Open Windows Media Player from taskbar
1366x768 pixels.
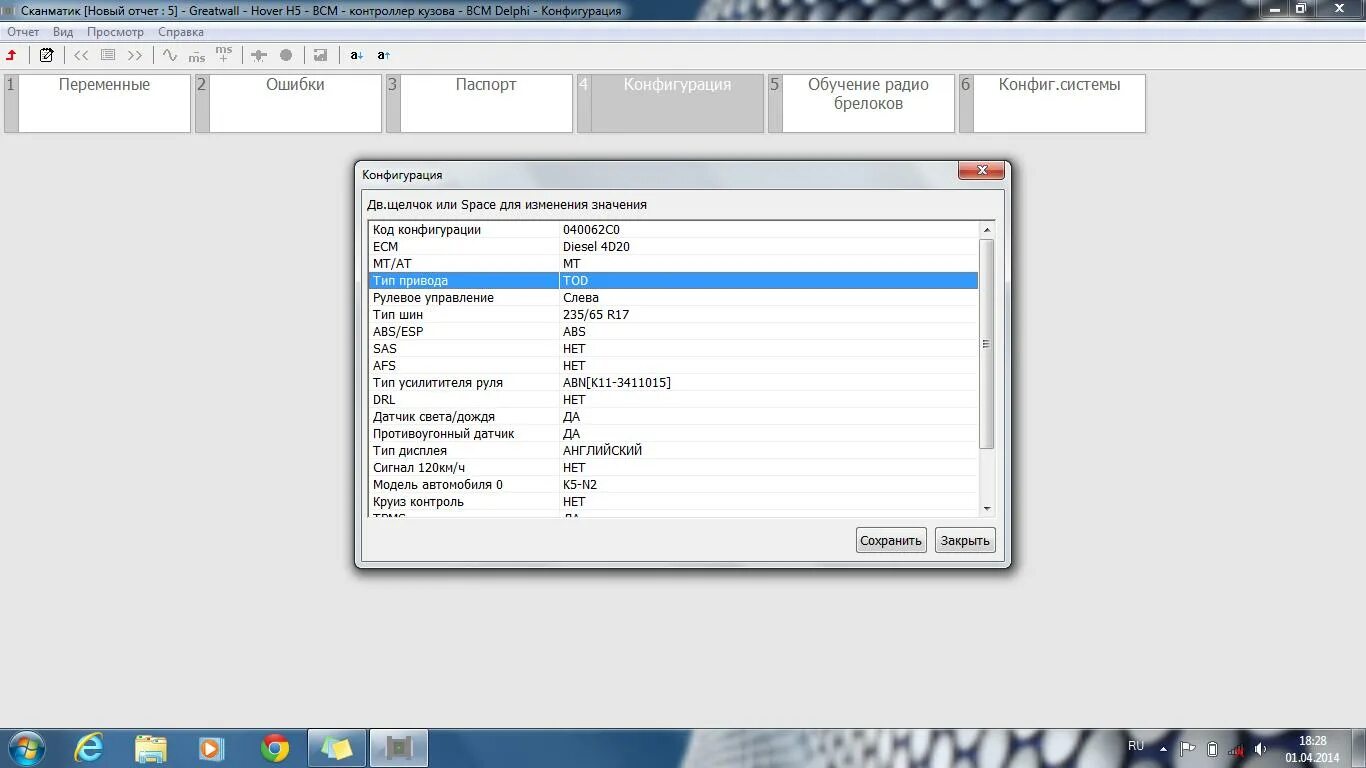click(212, 748)
